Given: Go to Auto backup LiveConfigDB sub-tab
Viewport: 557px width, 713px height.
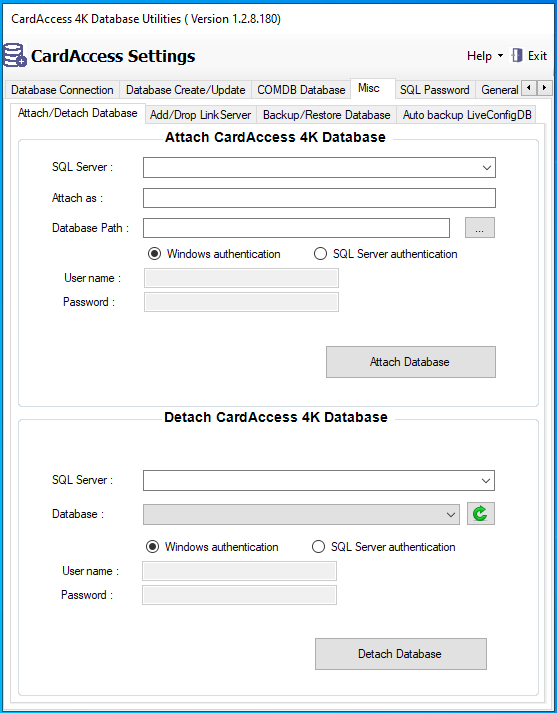Looking at the screenshot, I should coord(467,115).
